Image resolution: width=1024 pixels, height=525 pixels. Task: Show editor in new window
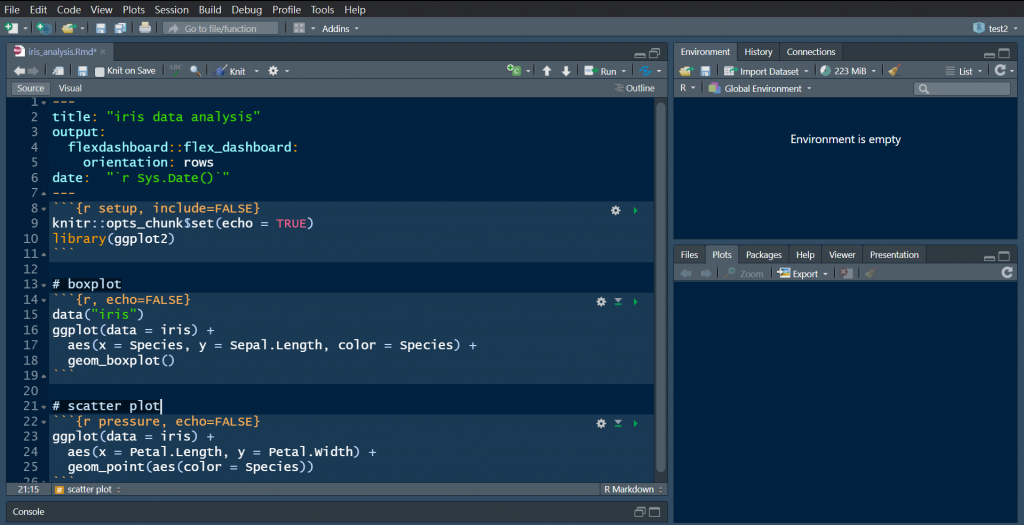[58, 71]
